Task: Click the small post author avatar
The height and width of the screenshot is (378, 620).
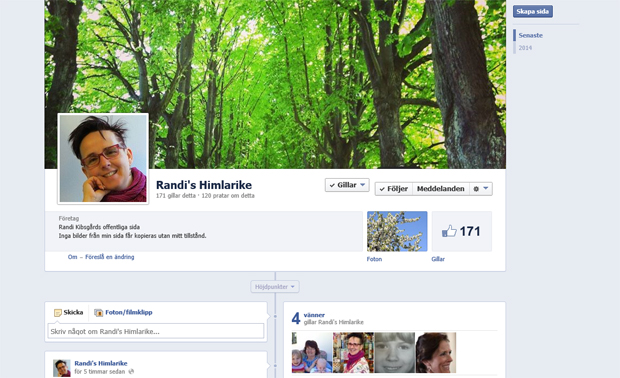Action: coord(62,368)
